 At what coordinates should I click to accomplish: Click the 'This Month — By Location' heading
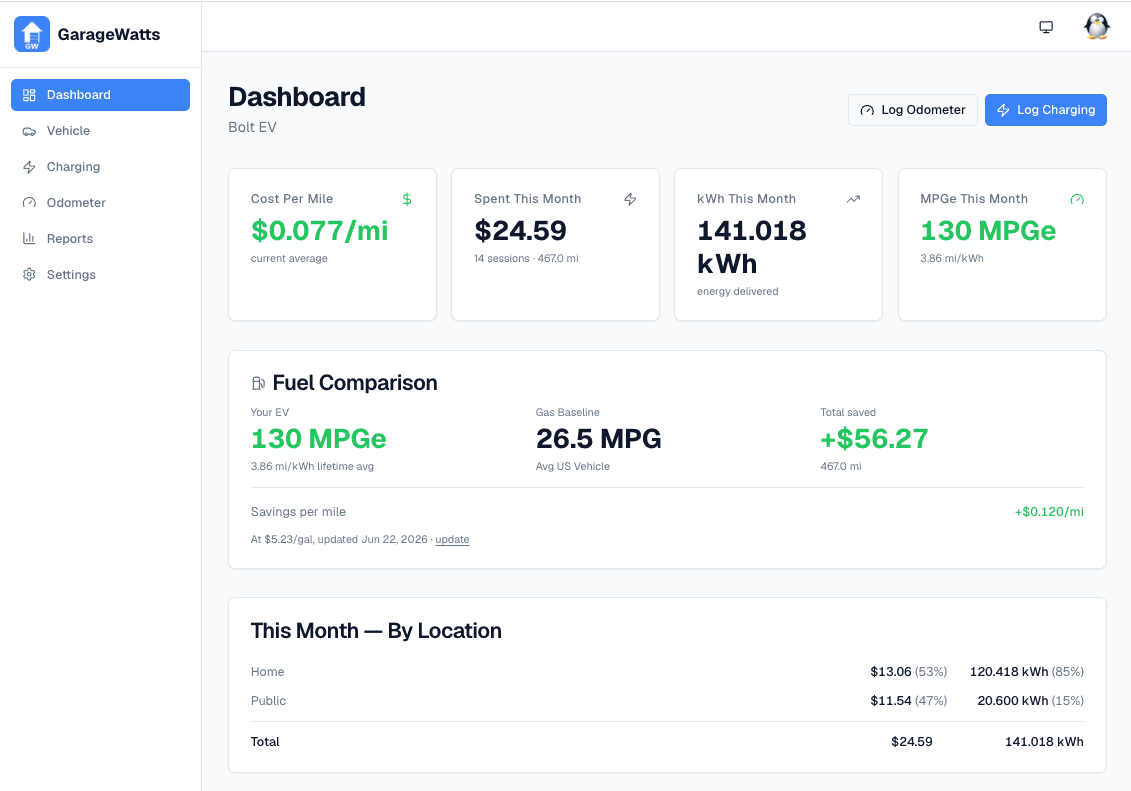(x=376, y=631)
